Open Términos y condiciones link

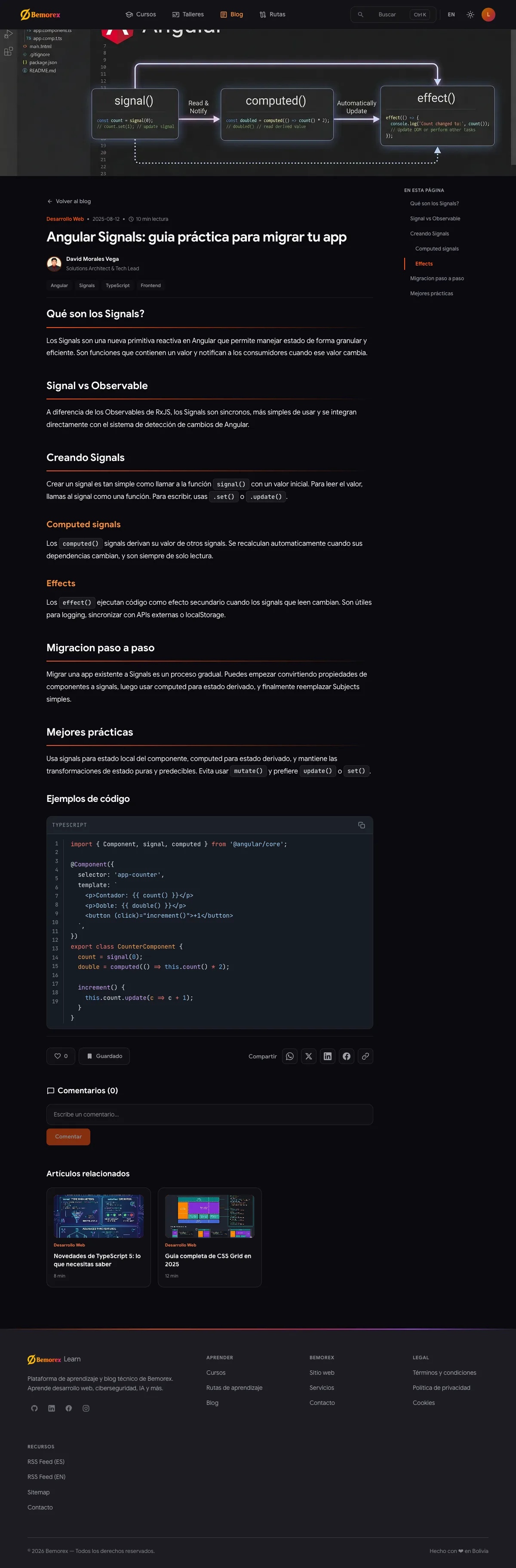click(x=444, y=1373)
